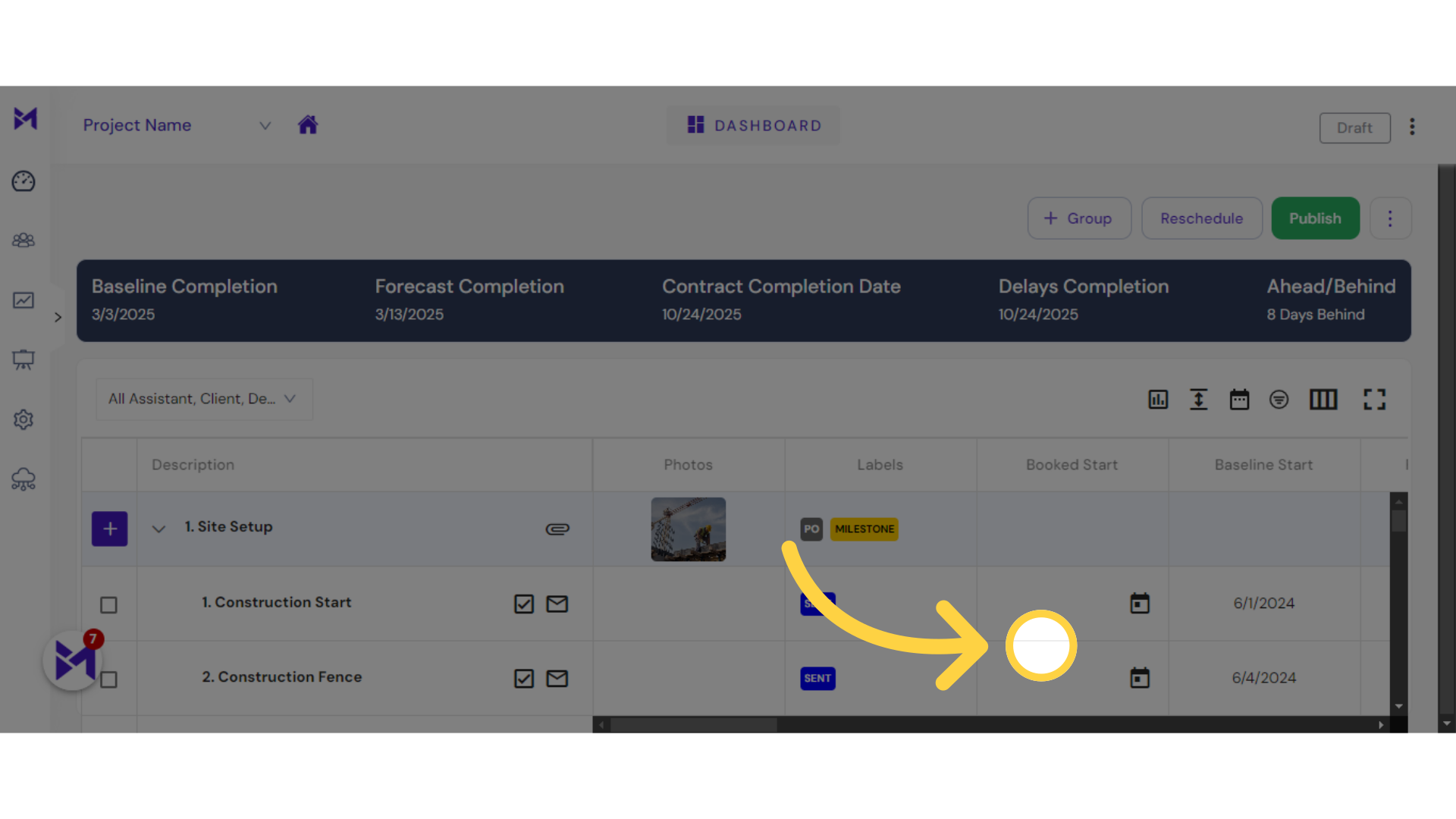
Task: Enable the Site Setup group checkbox
Action: (x=108, y=528)
